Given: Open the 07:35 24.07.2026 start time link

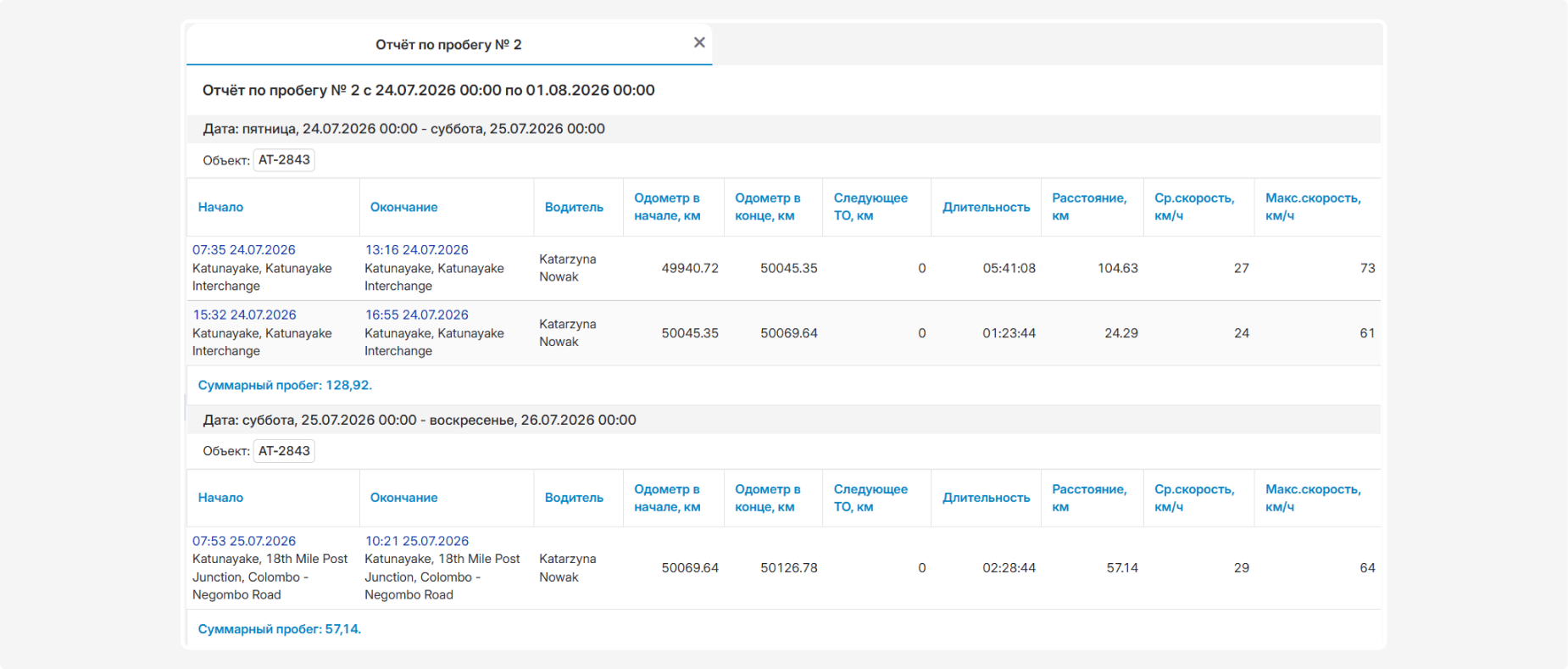Looking at the screenshot, I should coord(244,250).
